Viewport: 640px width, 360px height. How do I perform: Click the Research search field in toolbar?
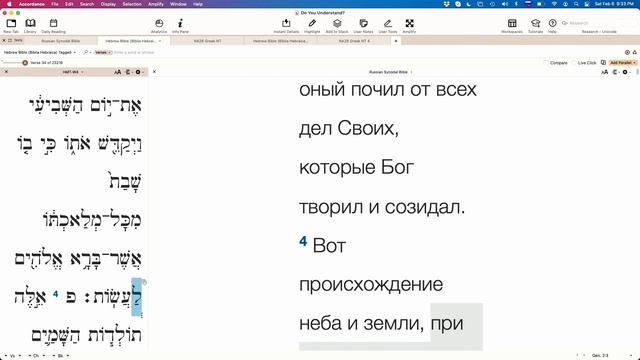coord(598,23)
